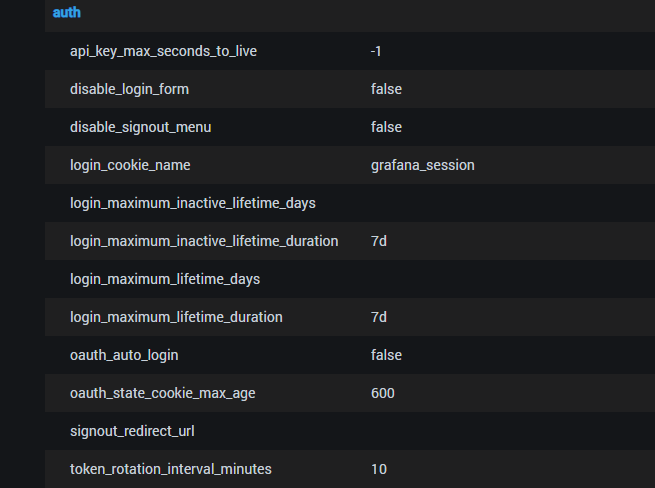Select the login_cookie_name setting label
Screen dimensions: 655x488
tap(130, 165)
